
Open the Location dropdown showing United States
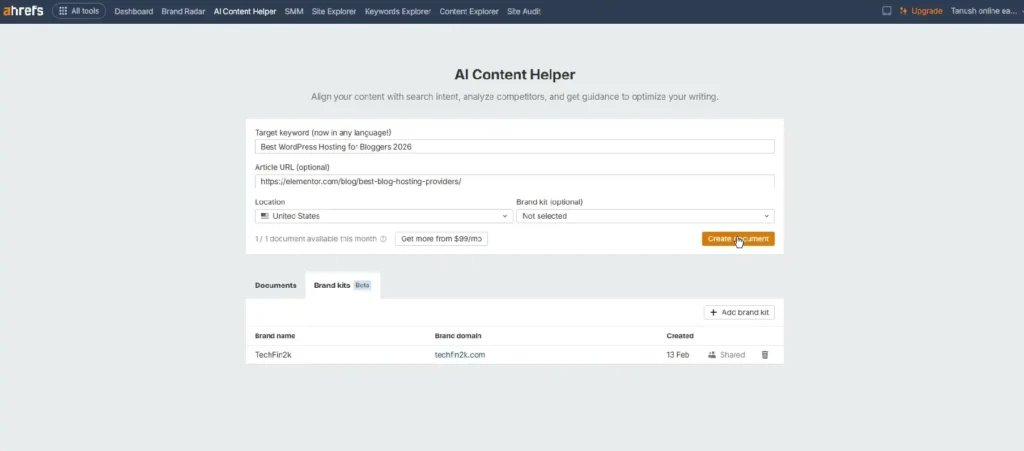click(384, 216)
